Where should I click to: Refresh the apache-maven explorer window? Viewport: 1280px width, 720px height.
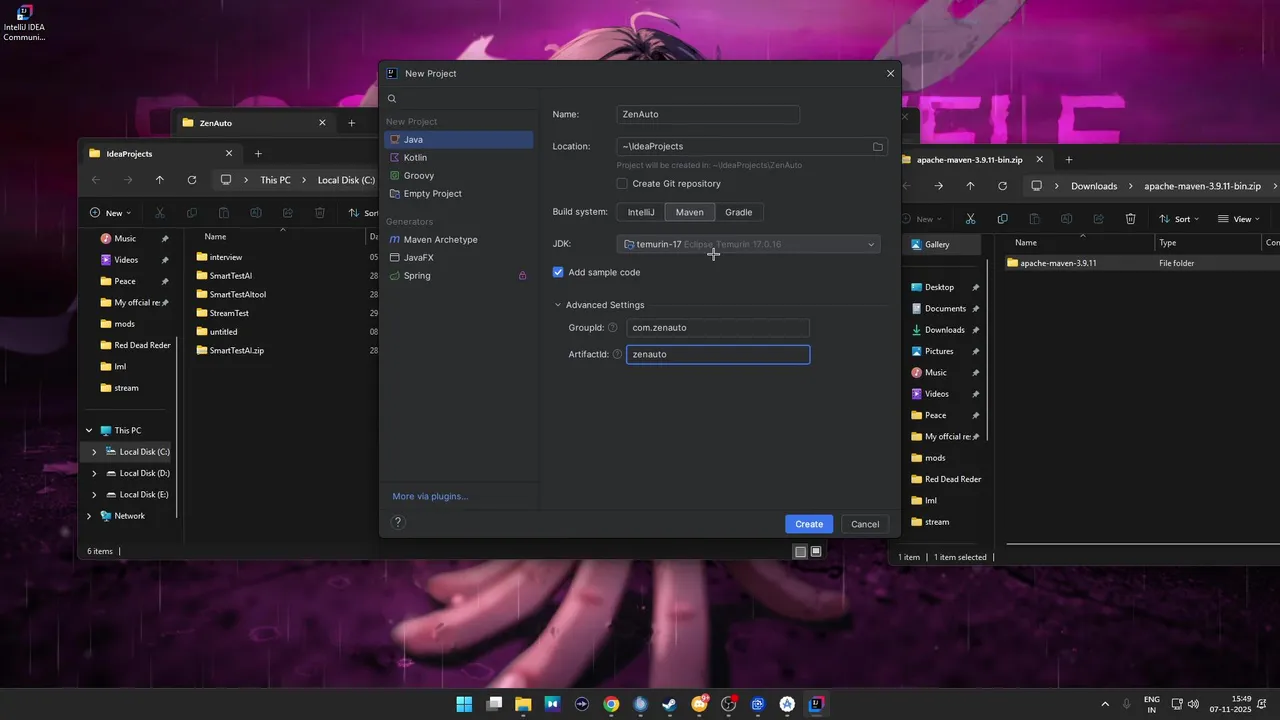pyautogui.click(x=1002, y=186)
